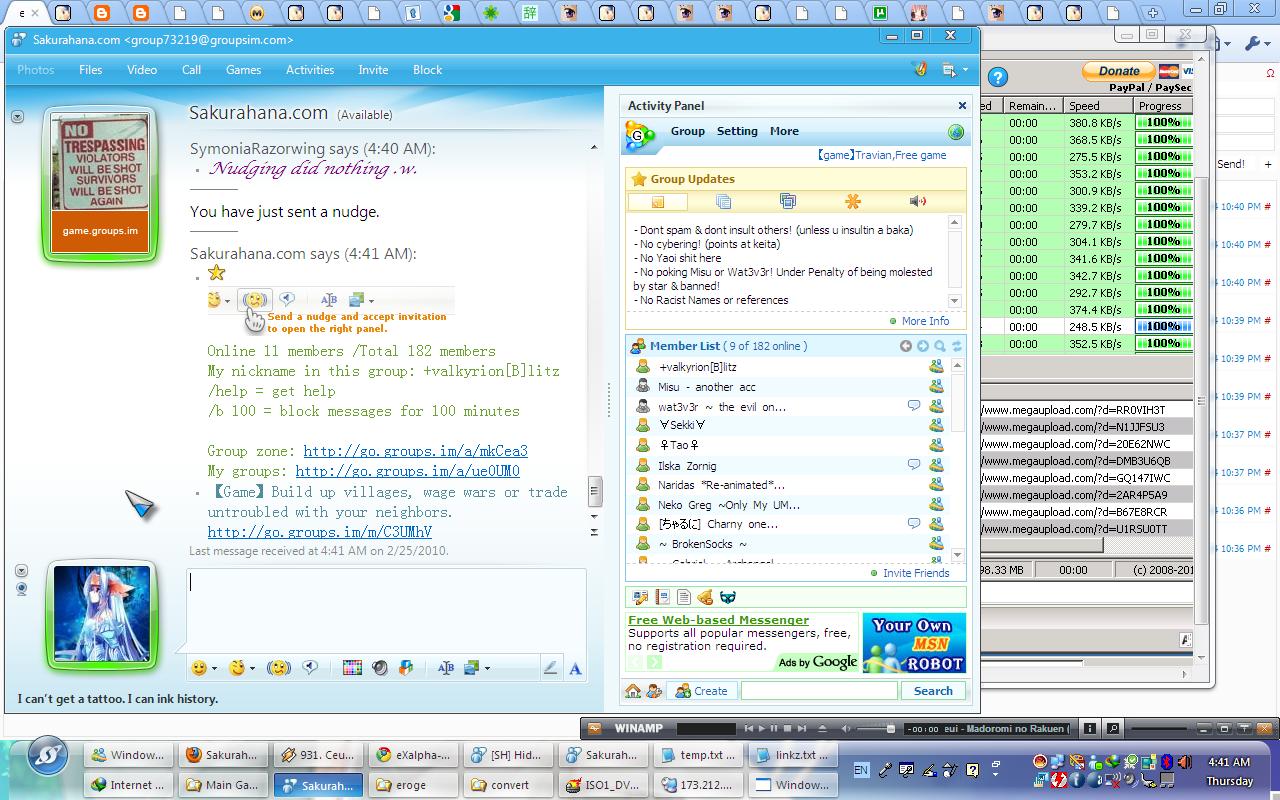The height and width of the screenshot is (800, 1280).
Task: Click the Search button in the Activity Panel
Action: 933,691
